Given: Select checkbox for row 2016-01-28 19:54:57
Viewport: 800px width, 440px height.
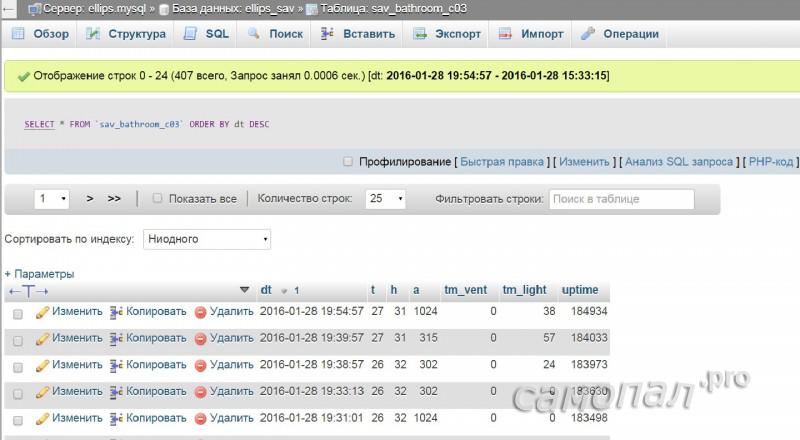Looking at the screenshot, I should point(18,313).
